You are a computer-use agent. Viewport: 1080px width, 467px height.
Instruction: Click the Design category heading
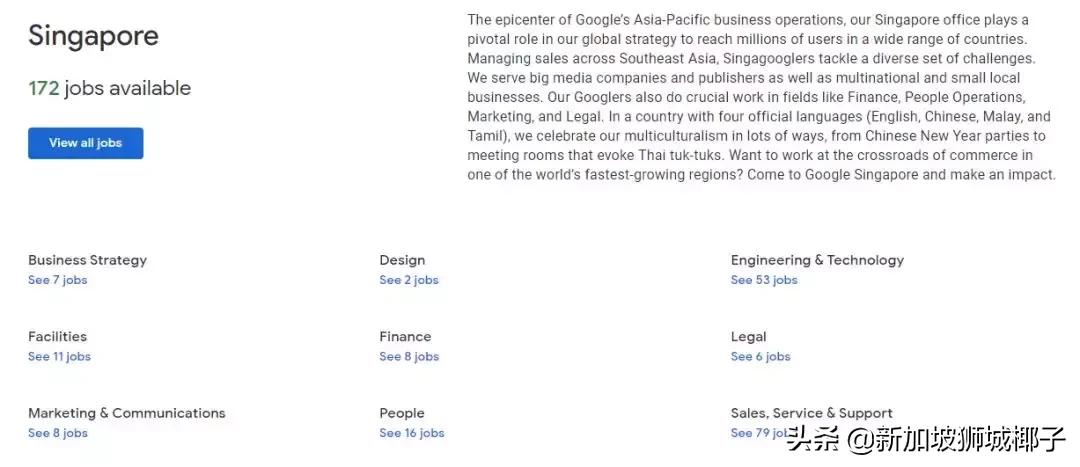[x=402, y=260]
